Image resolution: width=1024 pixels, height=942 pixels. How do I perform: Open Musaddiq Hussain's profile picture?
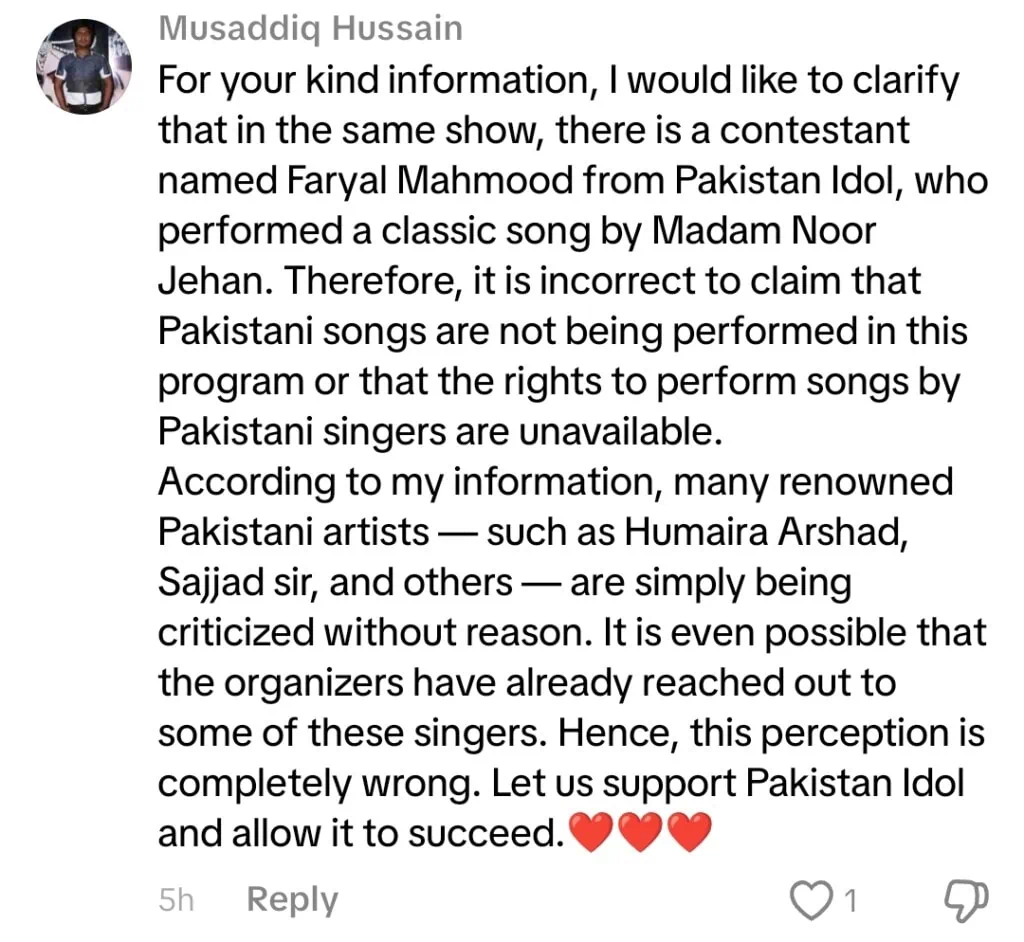pyautogui.click(x=83, y=67)
